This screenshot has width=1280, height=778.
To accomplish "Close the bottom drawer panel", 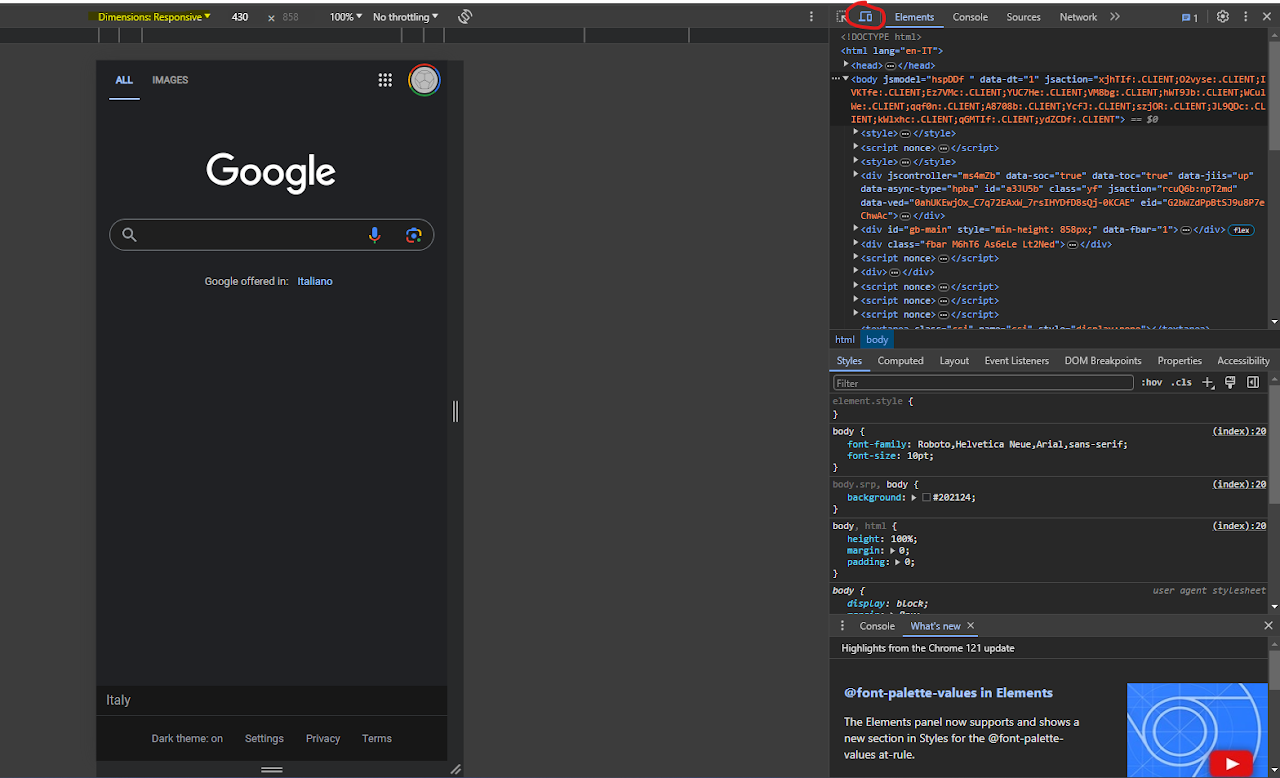I will 1268,626.
